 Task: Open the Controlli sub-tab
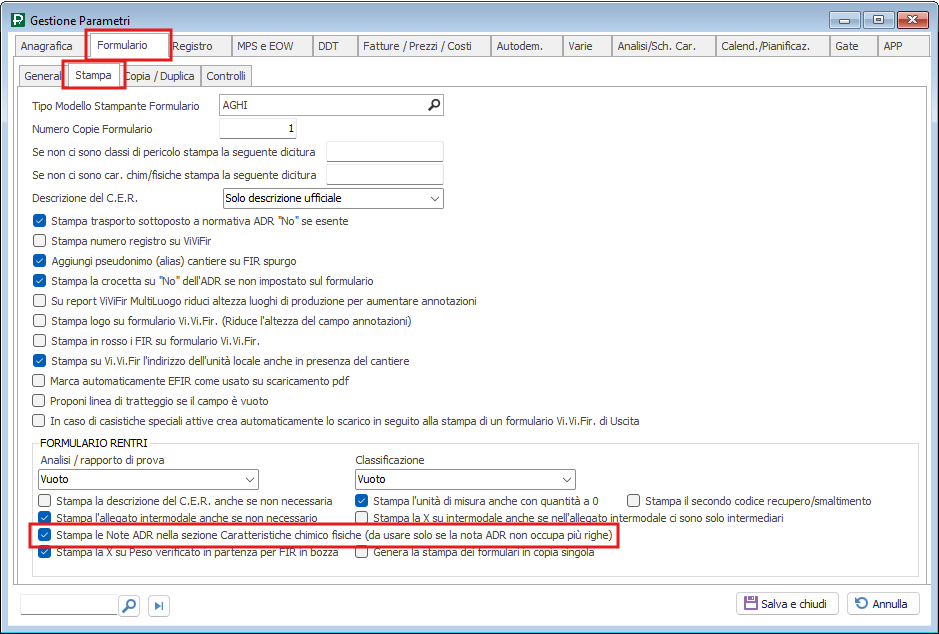point(226,76)
